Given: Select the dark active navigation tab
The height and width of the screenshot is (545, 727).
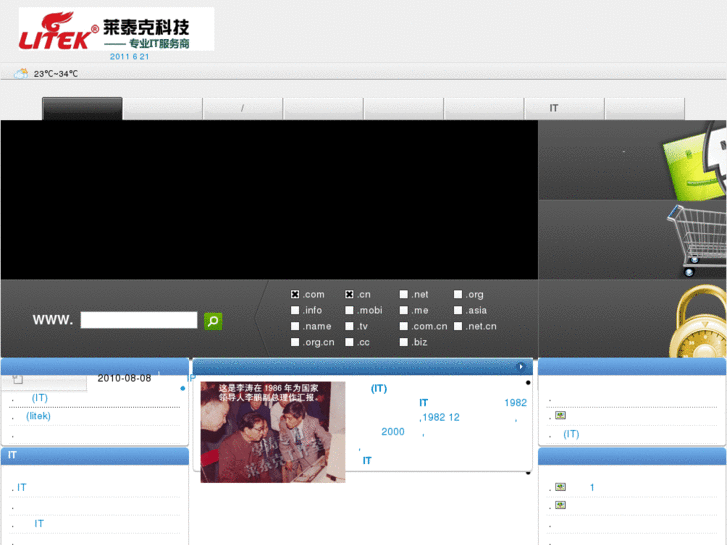Looking at the screenshot, I should click(82, 109).
